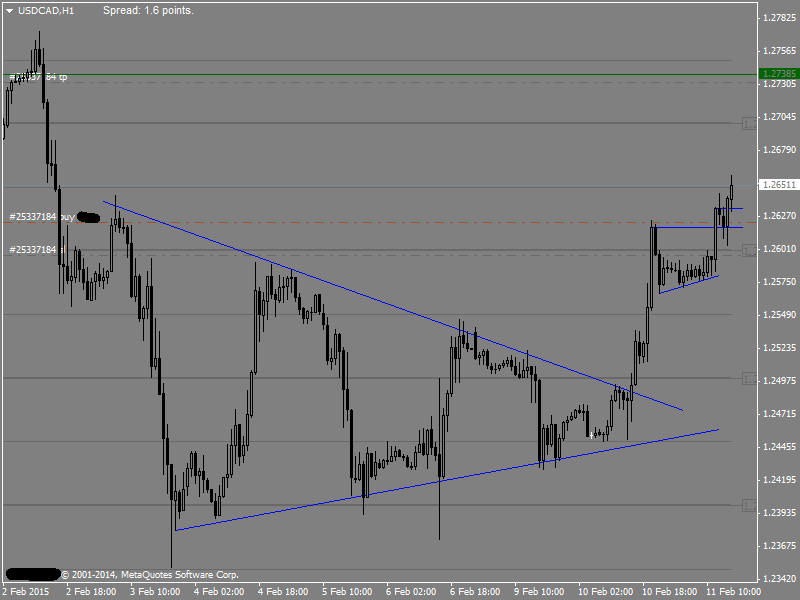Click the 1.23420 price scale label
800x600 pixels.
779,579
